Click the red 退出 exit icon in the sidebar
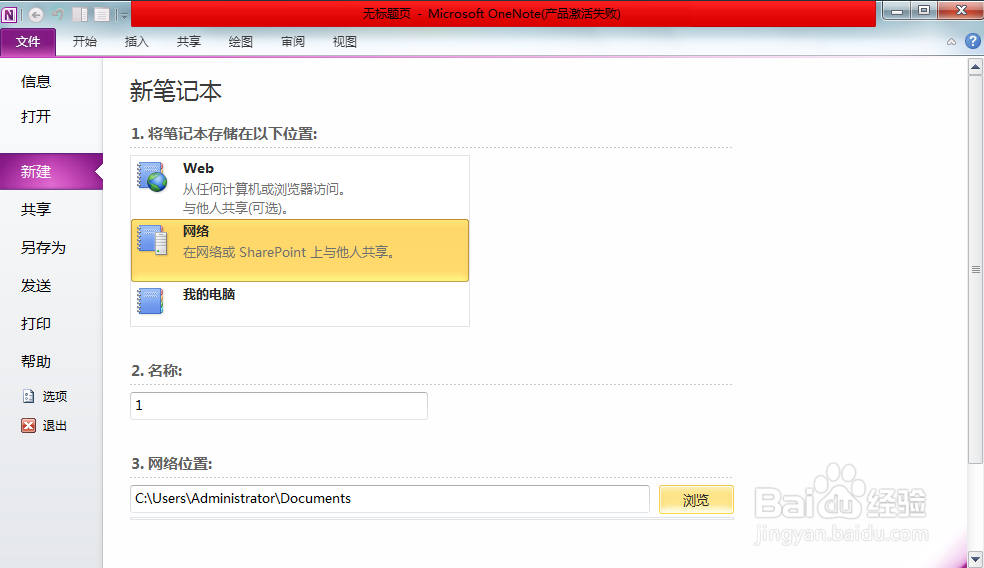984x568 pixels. (x=28, y=426)
